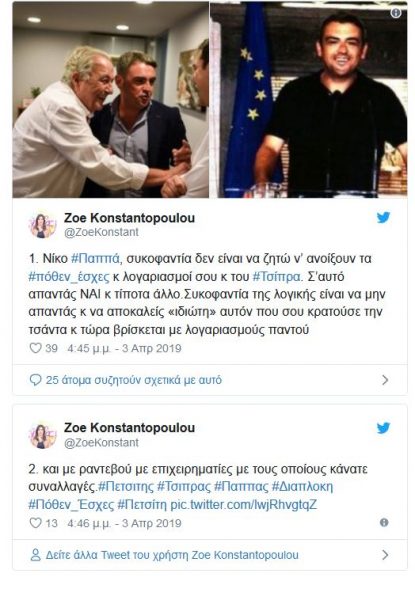Click the Twitter bird icon in first tweet
This screenshot has width=415, height=600.
click(383, 217)
